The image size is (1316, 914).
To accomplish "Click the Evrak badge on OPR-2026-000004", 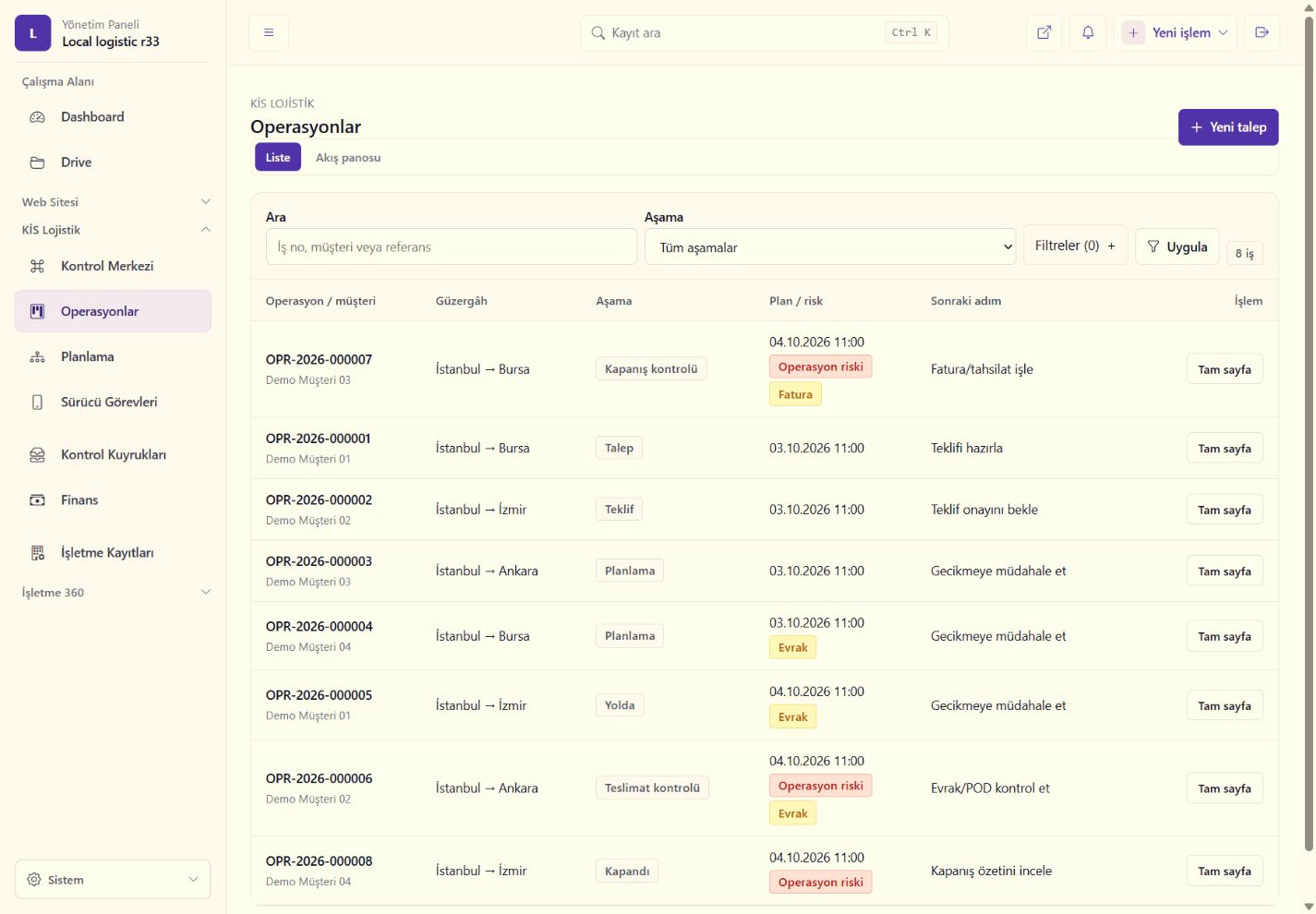I will [793, 647].
